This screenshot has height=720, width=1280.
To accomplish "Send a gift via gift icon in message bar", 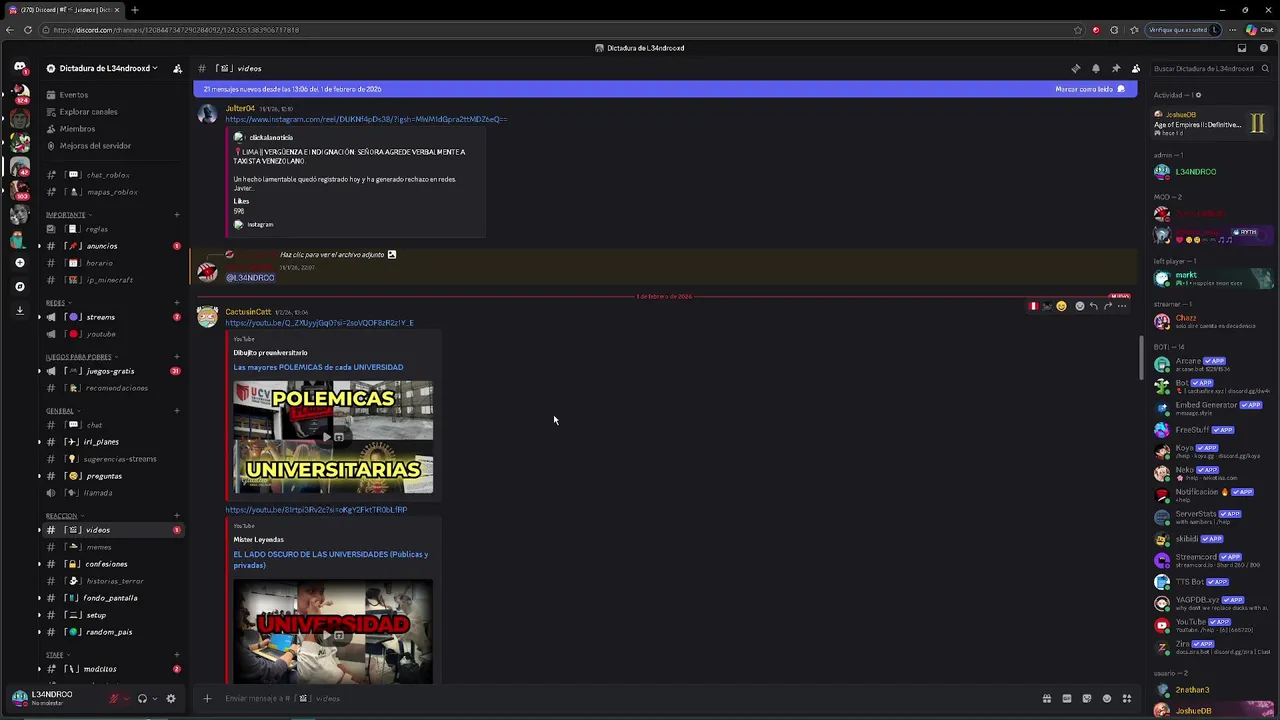I will pyautogui.click(x=1047, y=698).
